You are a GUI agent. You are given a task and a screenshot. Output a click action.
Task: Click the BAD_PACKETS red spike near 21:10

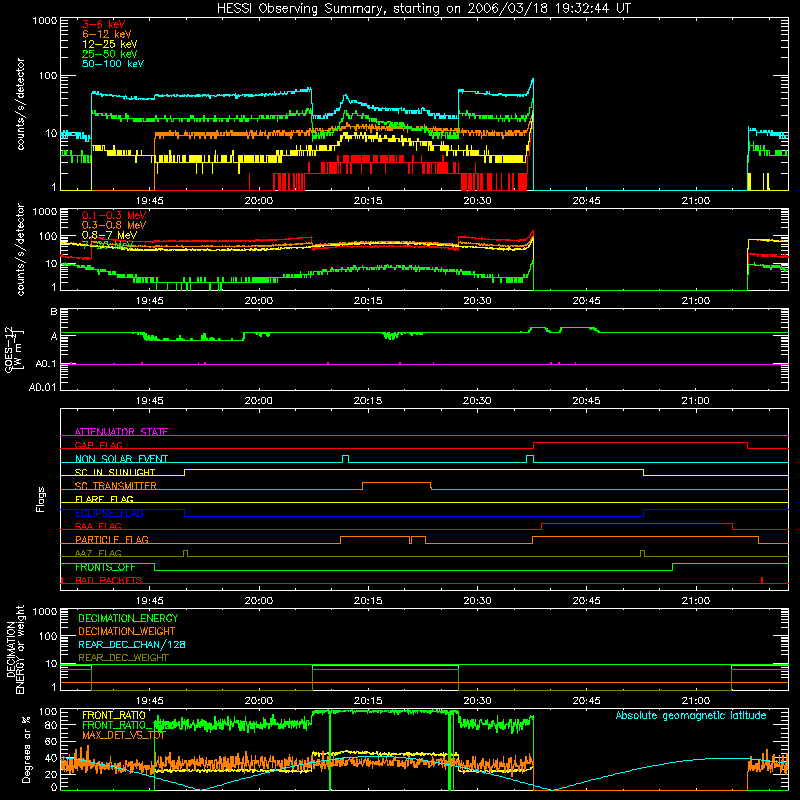click(x=762, y=580)
